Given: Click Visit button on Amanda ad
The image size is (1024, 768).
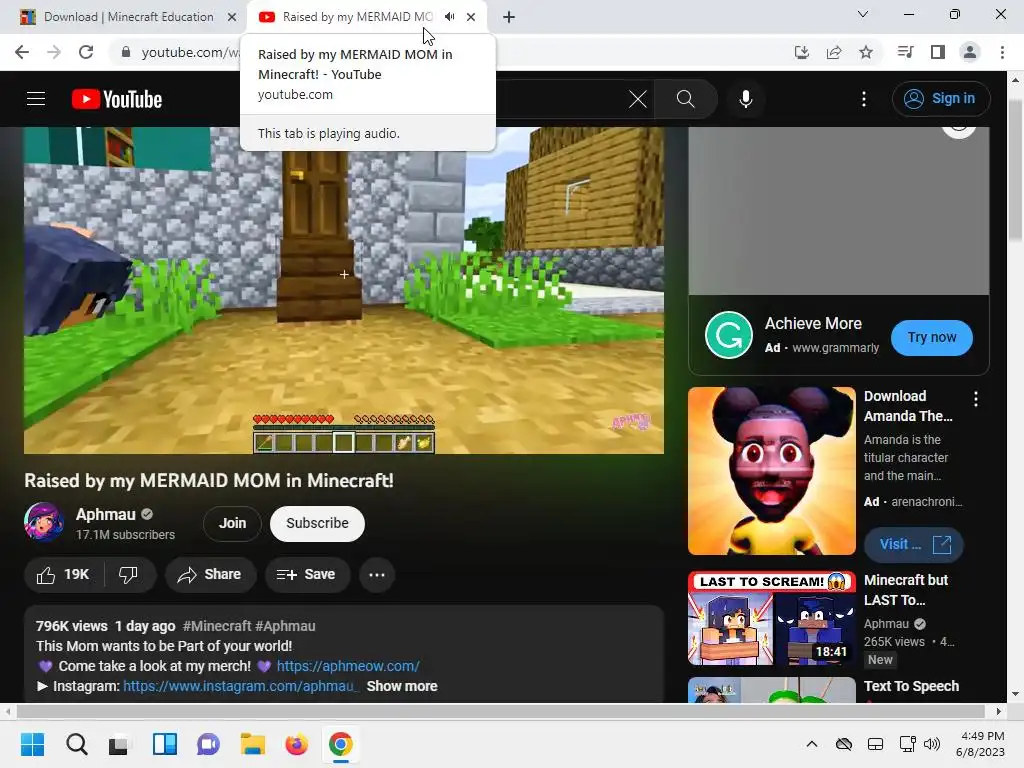Looking at the screenshot, I should (914, 545).
